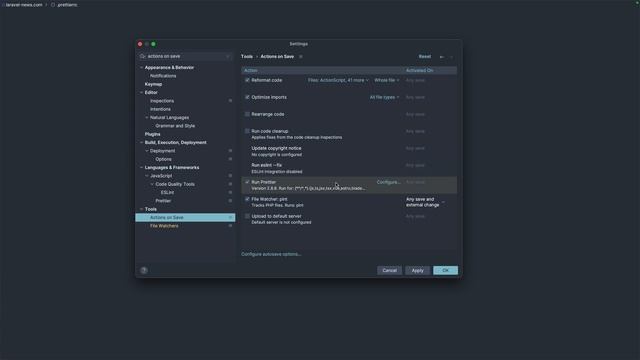Open Configure autosave options link
The width and height of the screenshot is (640, 360).
click(x=271, y=254)
